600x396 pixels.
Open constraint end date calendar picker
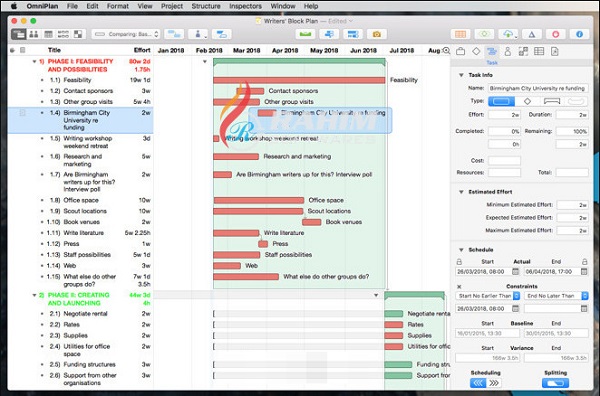click(584, 308)
